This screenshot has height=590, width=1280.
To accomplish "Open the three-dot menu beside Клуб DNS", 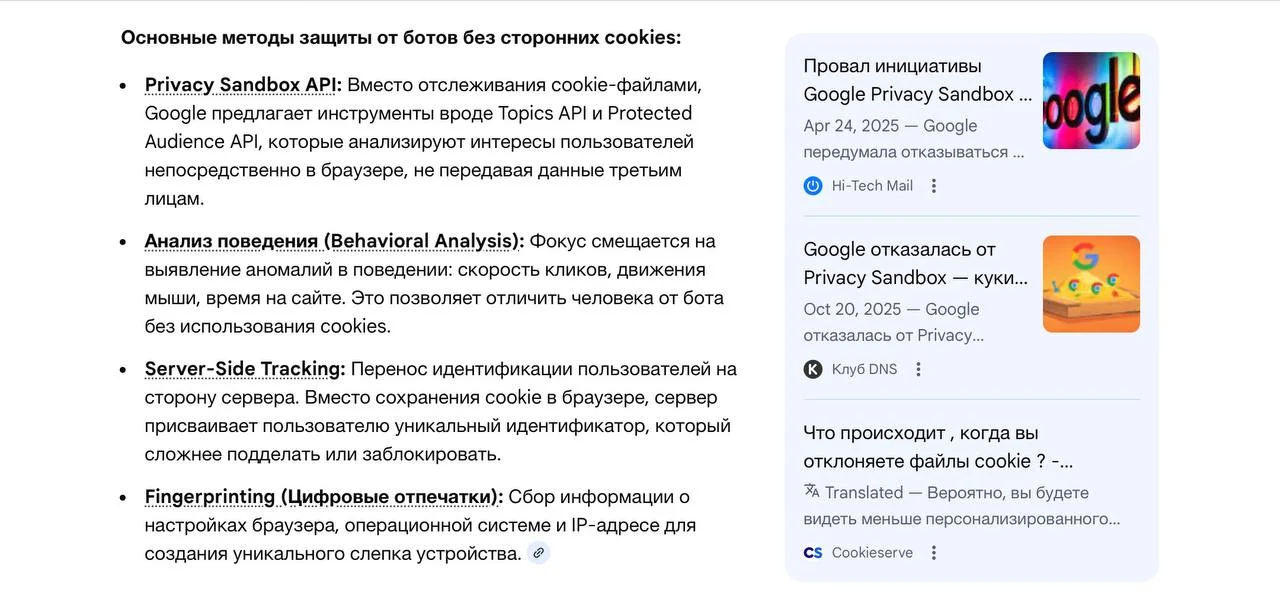I will (918, 369).
